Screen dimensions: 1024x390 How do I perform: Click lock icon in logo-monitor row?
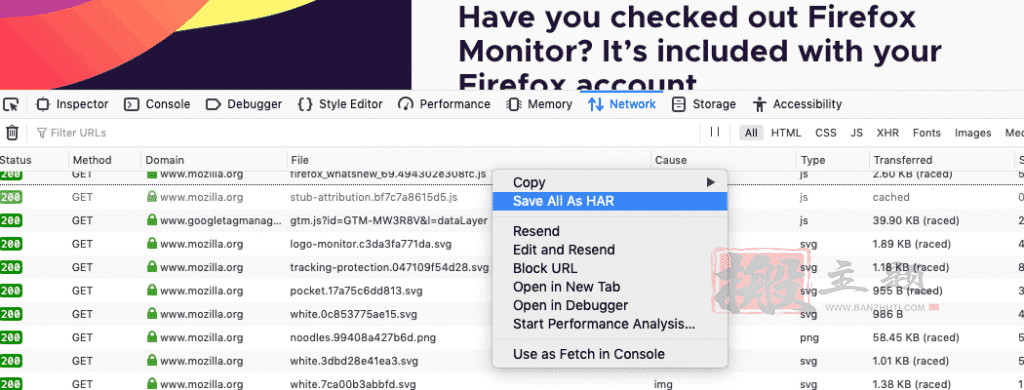point(152,244)
